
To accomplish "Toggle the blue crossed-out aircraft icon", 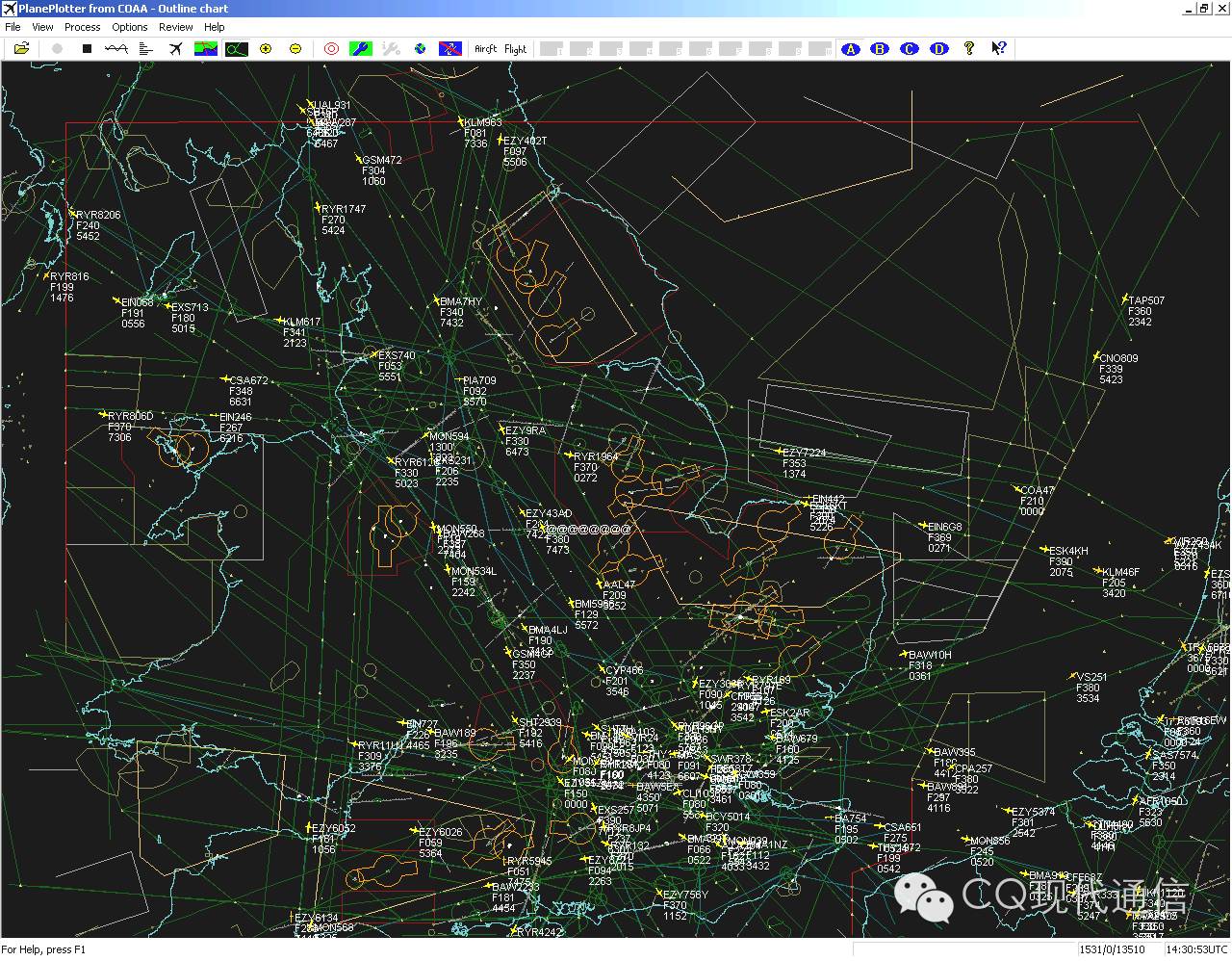I will 449,48.
